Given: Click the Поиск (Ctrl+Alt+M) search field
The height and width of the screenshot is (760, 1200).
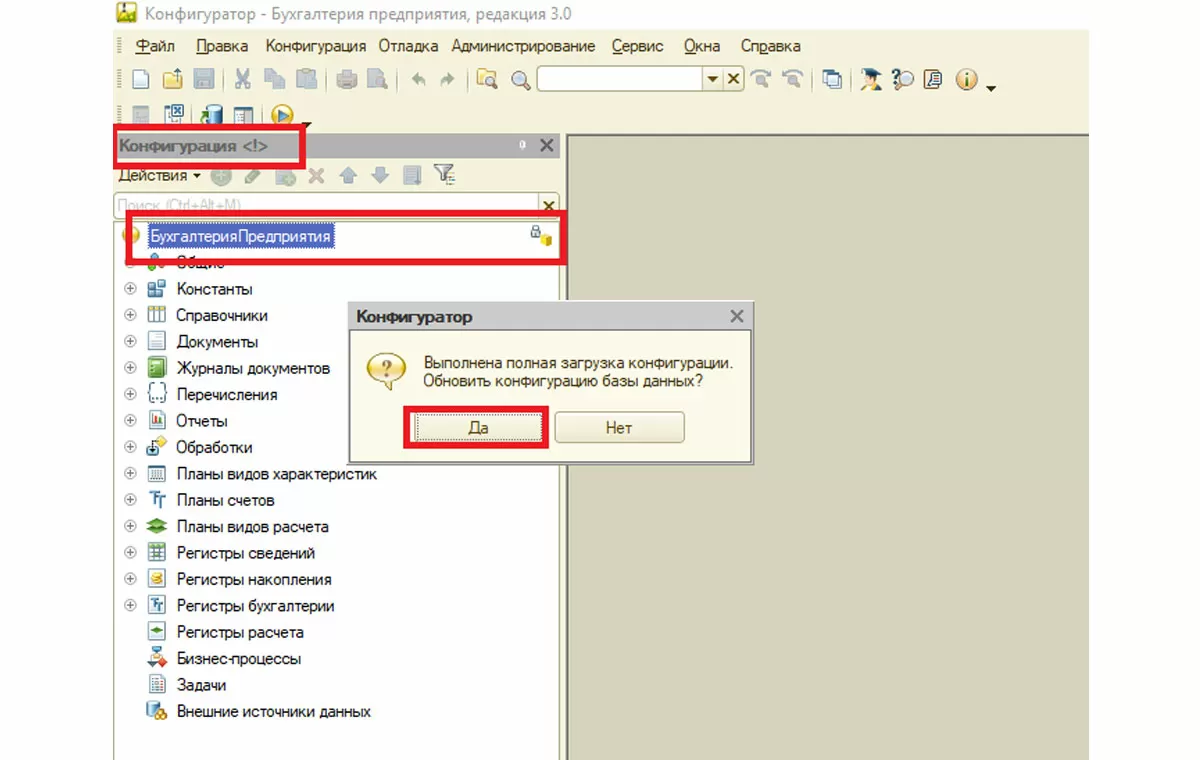Looking at the screenshot, I should tap(327, 205).
